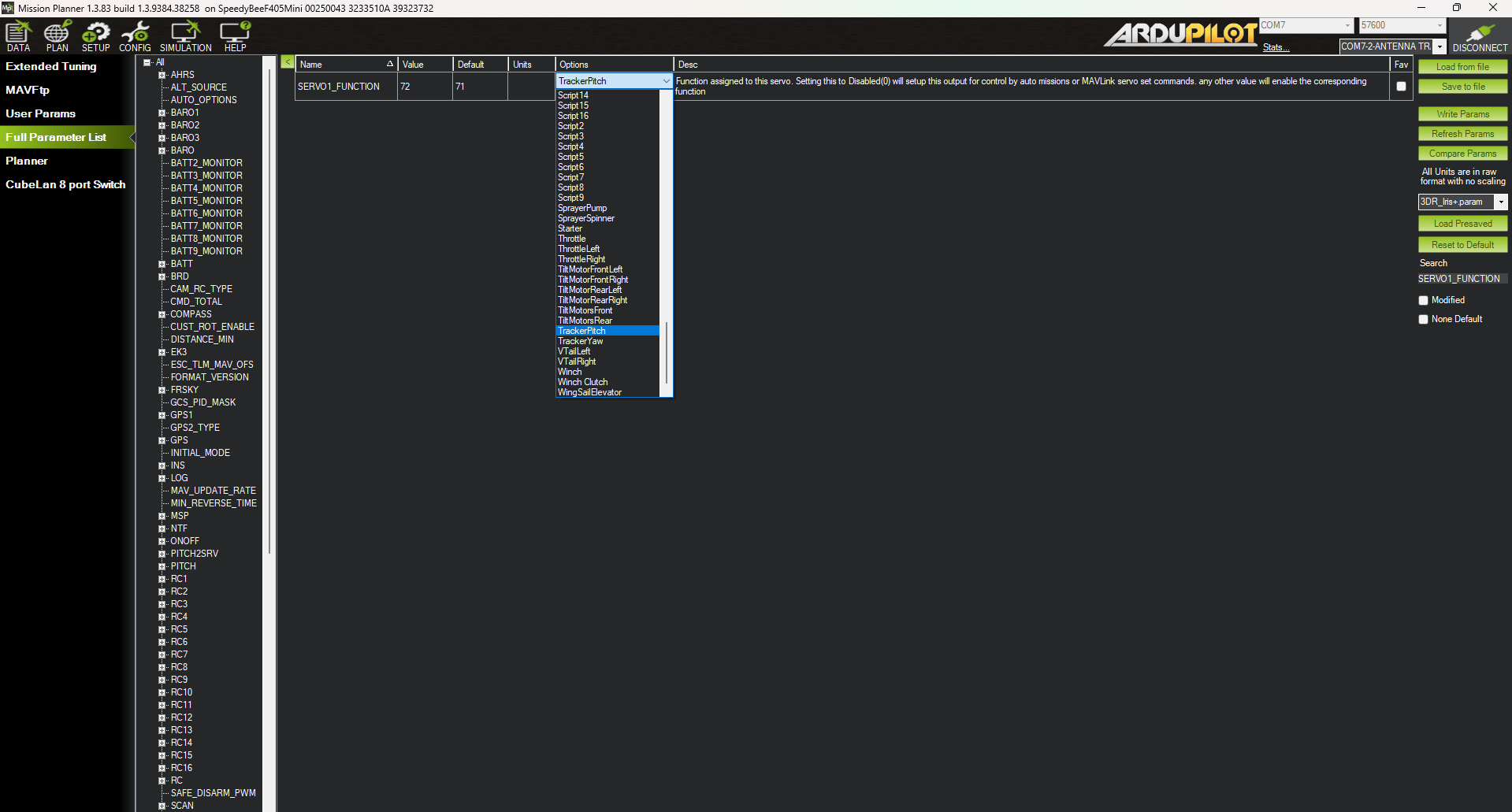1512x812 pixels.
Task: Click the ArduPilot logo
Action: [1180, 34]
